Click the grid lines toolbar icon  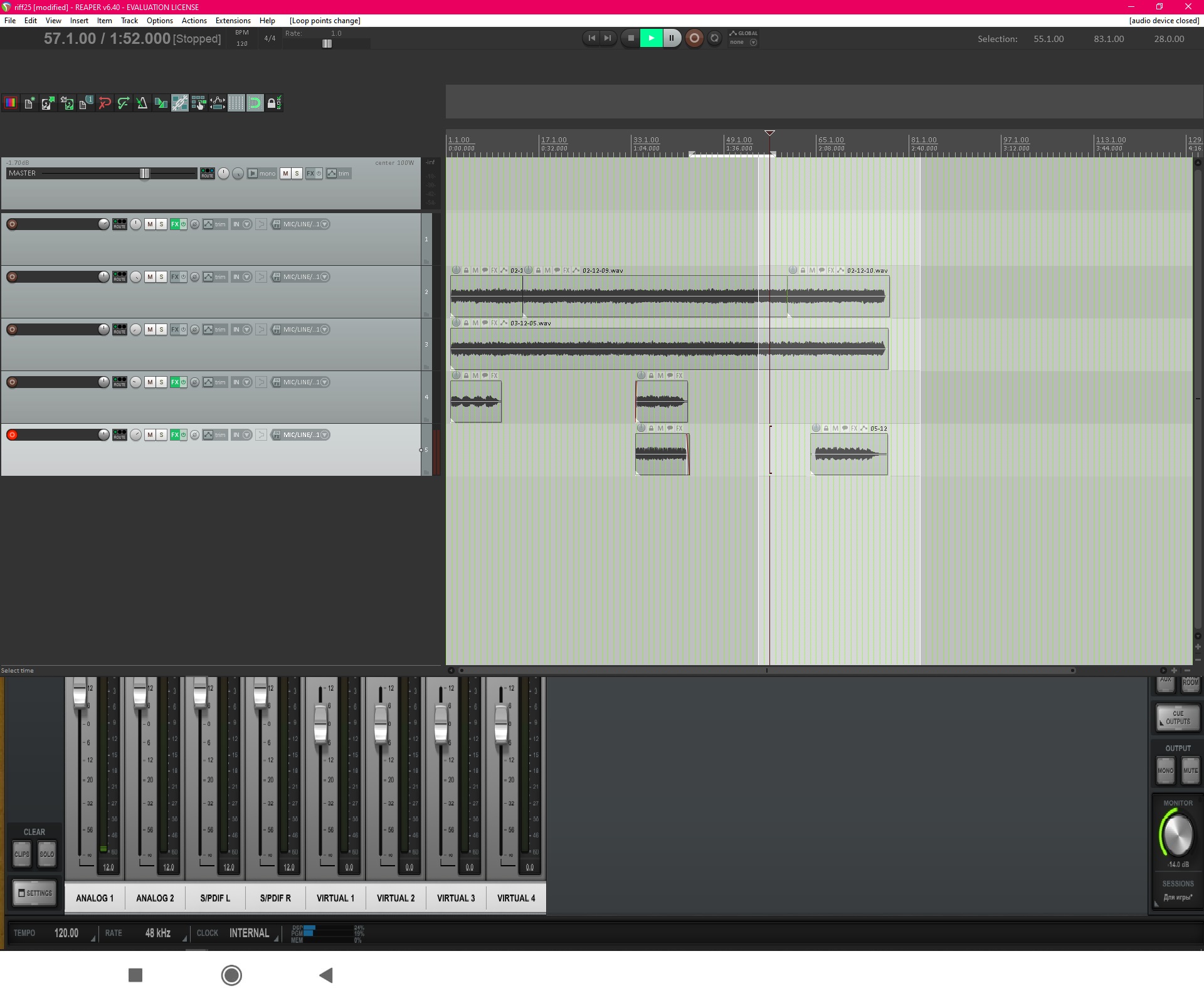tap(236, 103)
